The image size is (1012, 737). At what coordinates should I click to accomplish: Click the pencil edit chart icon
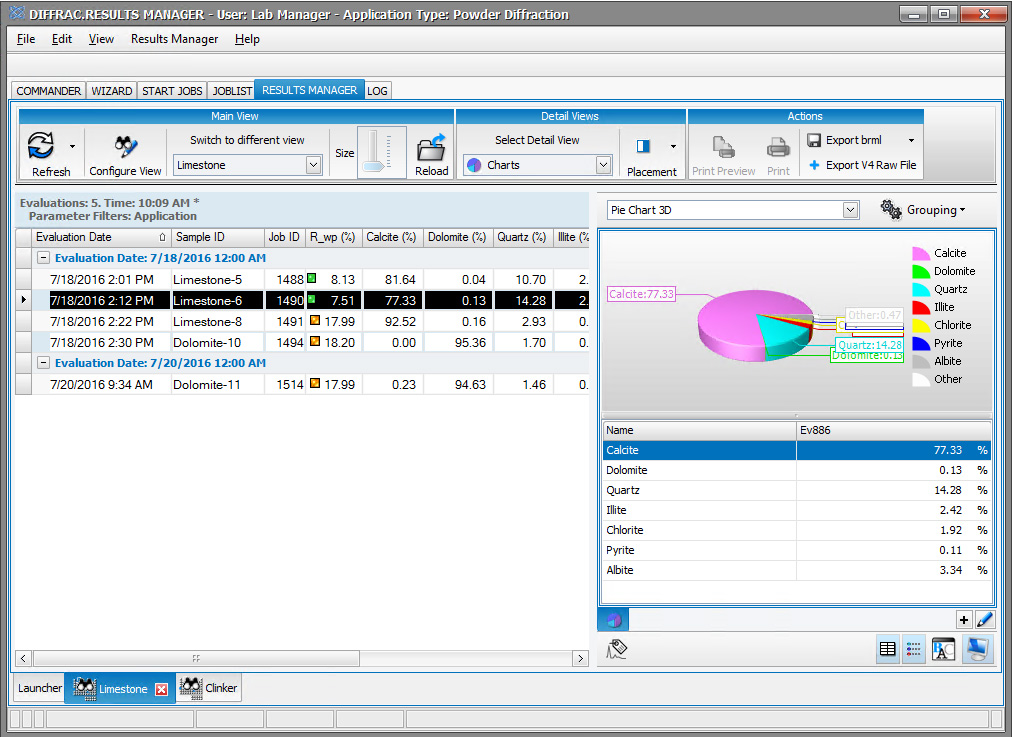[985, 620]
